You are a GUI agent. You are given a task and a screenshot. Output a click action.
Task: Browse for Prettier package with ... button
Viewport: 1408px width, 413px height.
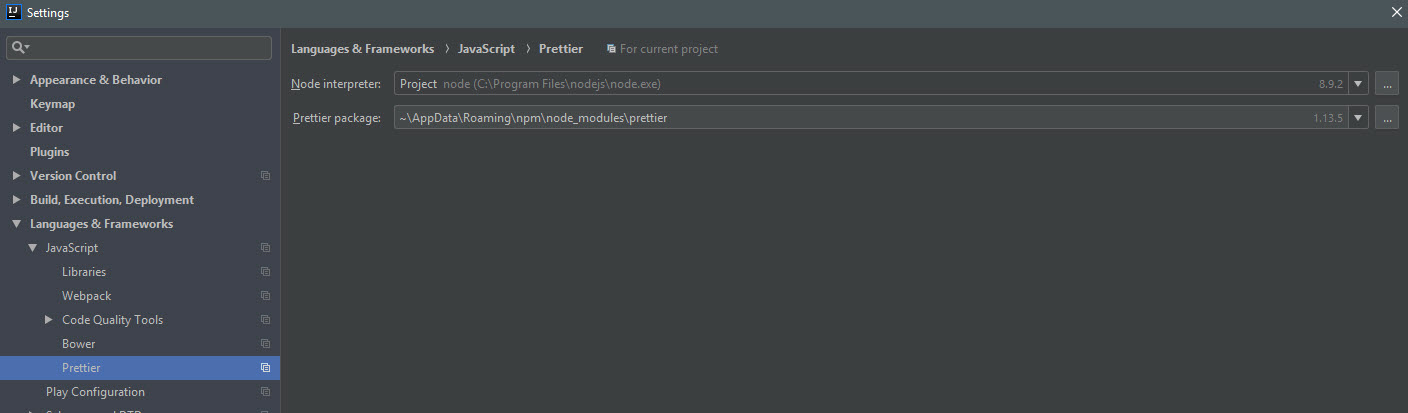tap(1386, 118)
